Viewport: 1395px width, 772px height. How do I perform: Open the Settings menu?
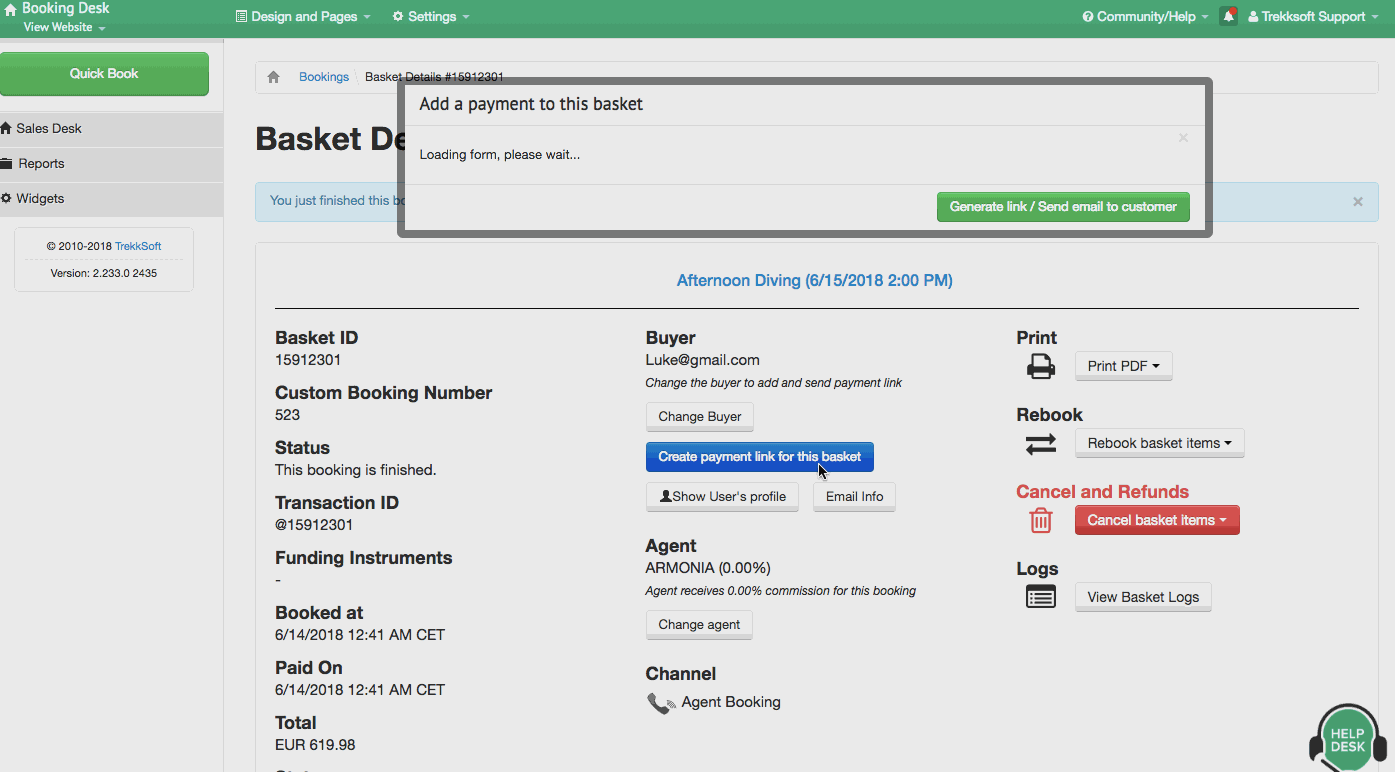(431, 16)
